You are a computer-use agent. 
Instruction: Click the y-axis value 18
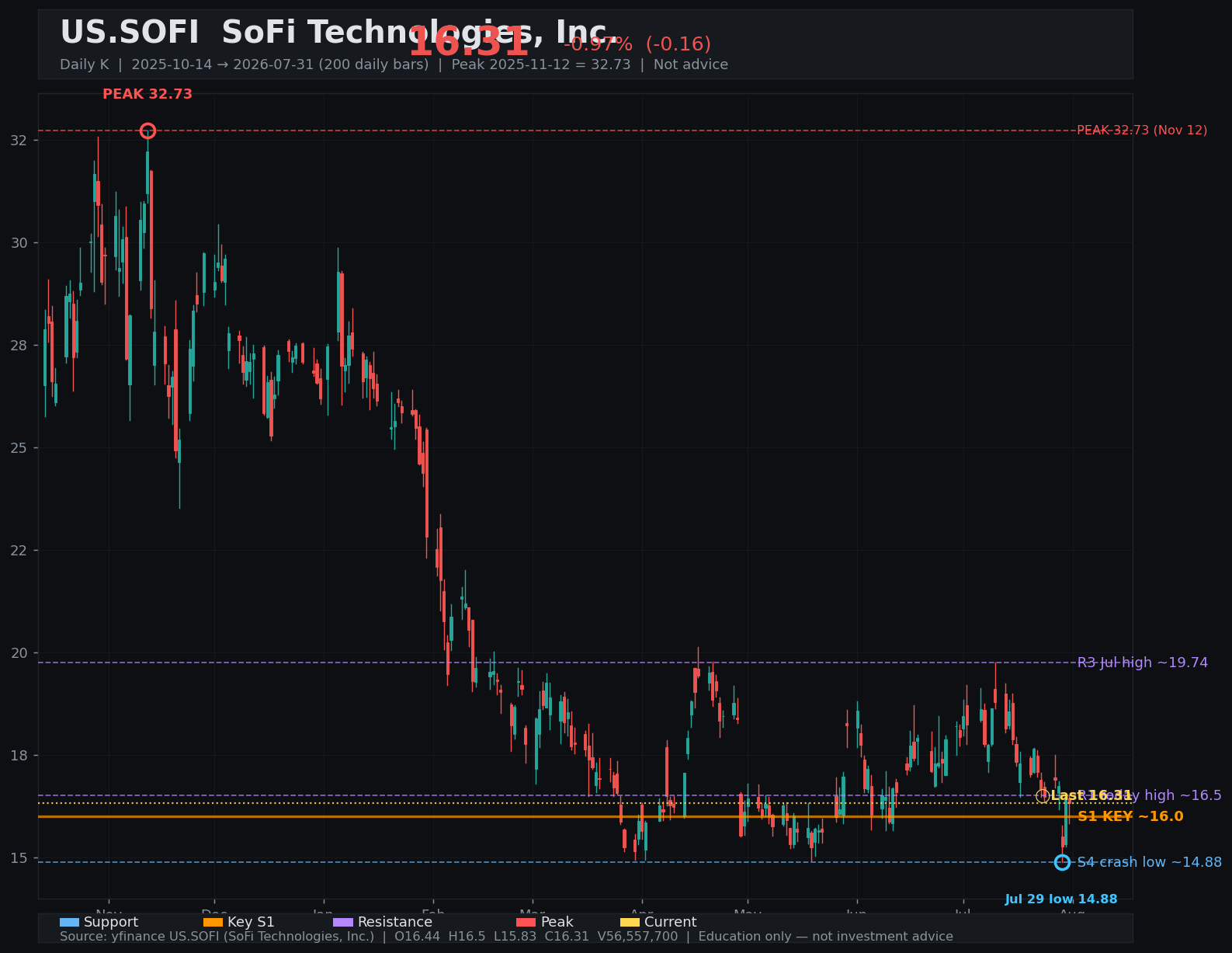click(19, 756)
